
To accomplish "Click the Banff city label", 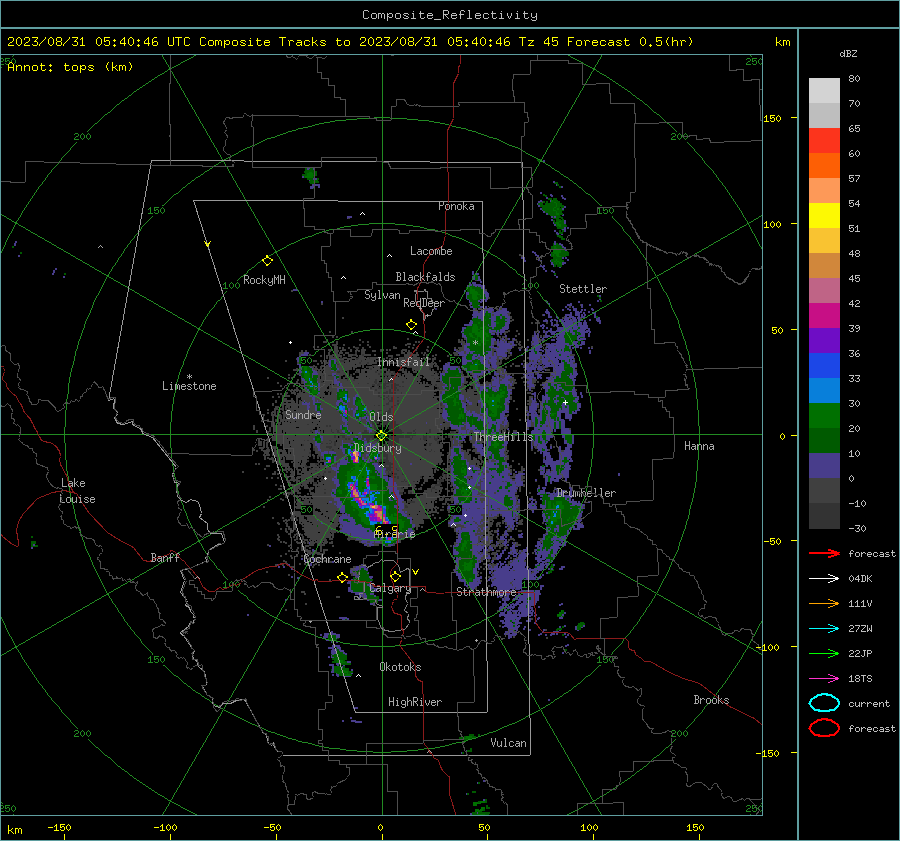I will tap(165, 557).
